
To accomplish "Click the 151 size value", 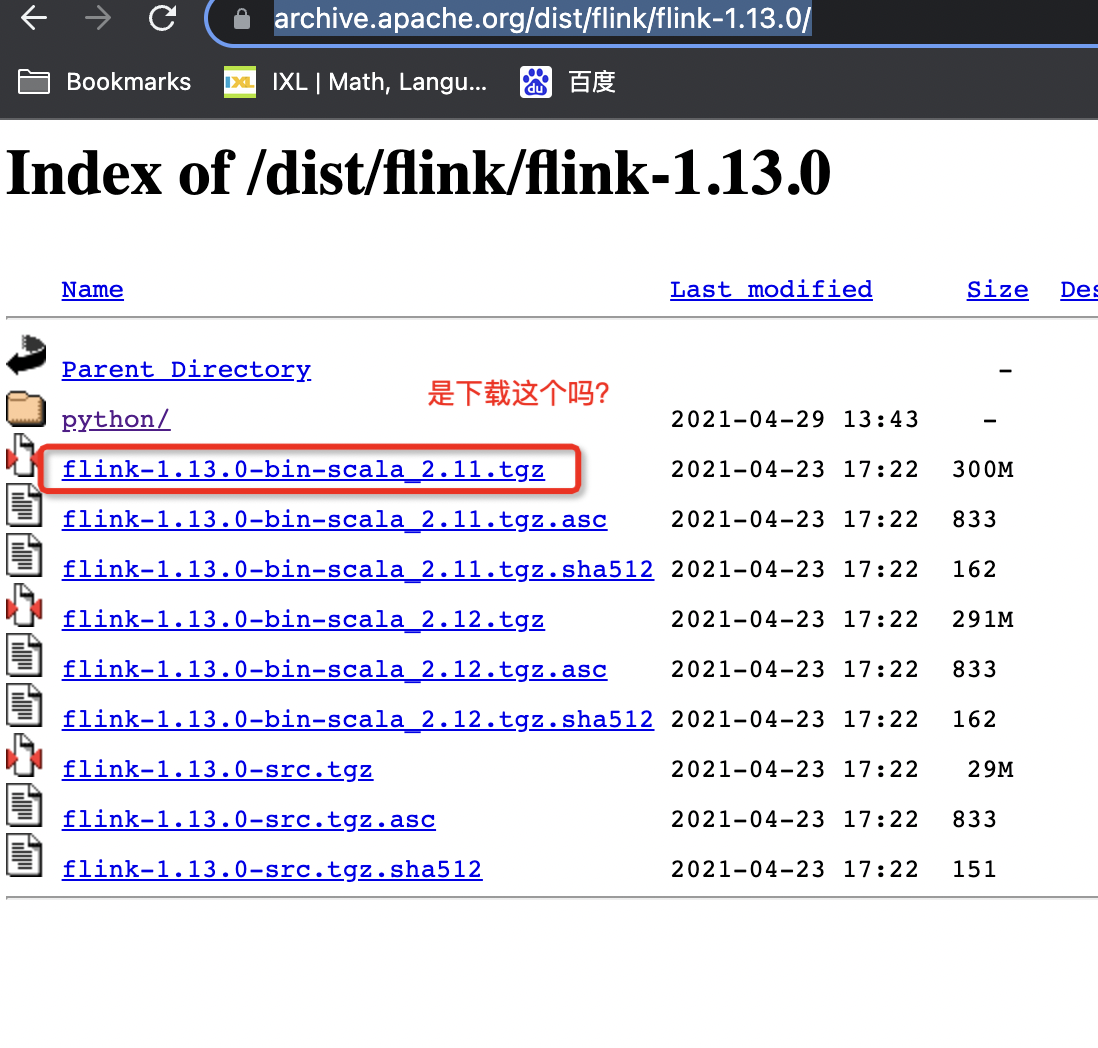I will pyautogui.click(x=974, y=869).
